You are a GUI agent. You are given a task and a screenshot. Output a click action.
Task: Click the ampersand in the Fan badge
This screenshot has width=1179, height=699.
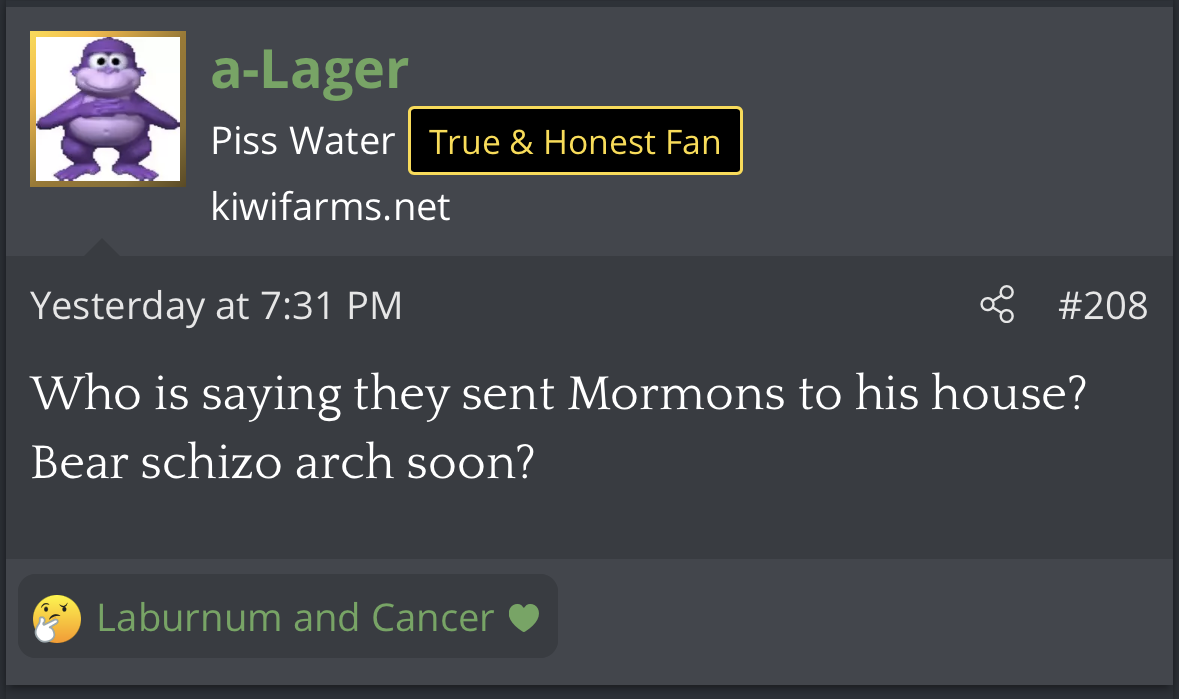[x=521, y=142]
